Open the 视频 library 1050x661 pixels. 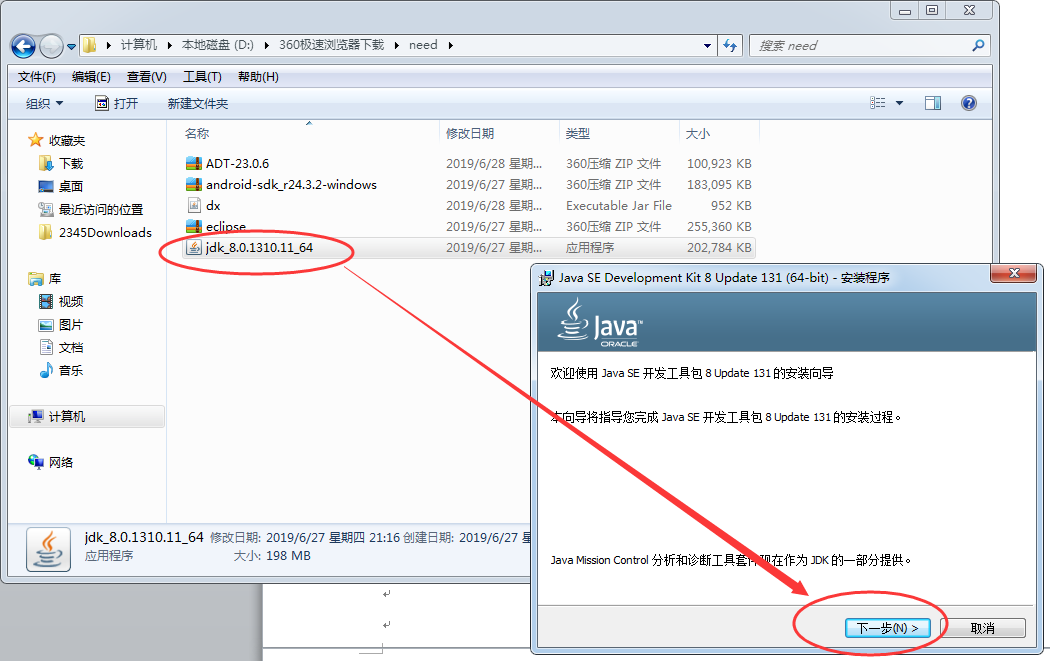point(71,301)
